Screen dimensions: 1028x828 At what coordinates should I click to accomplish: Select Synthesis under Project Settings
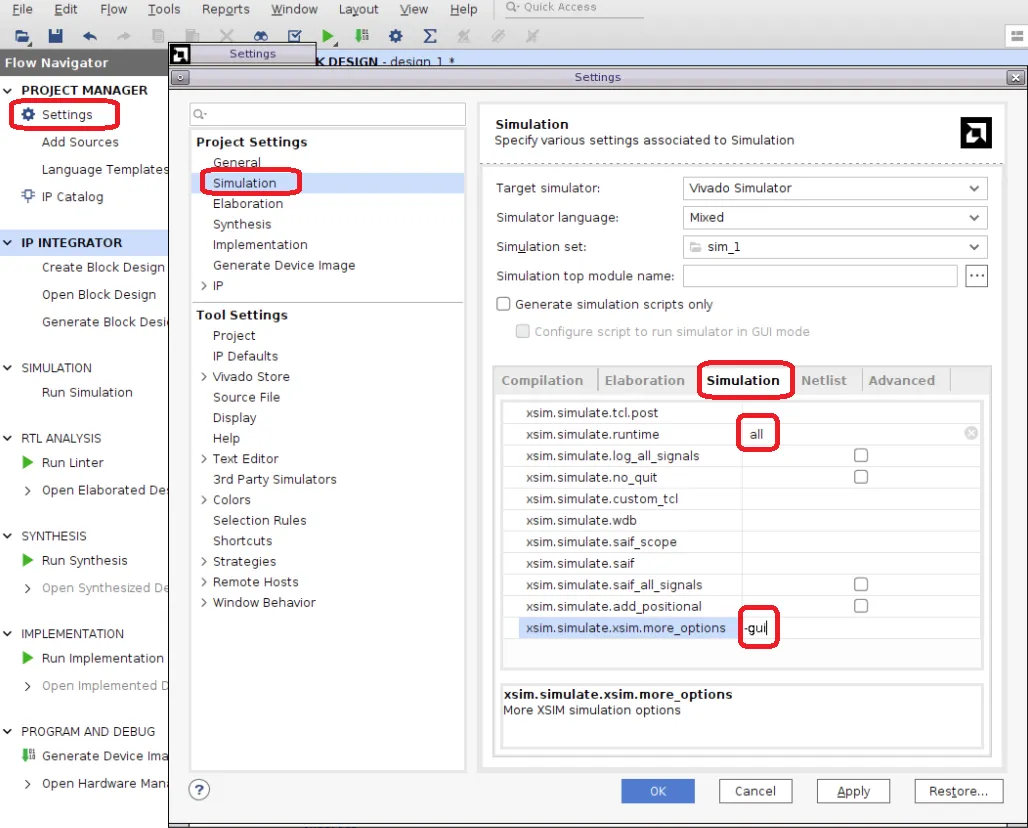click(x=241, y=224)
